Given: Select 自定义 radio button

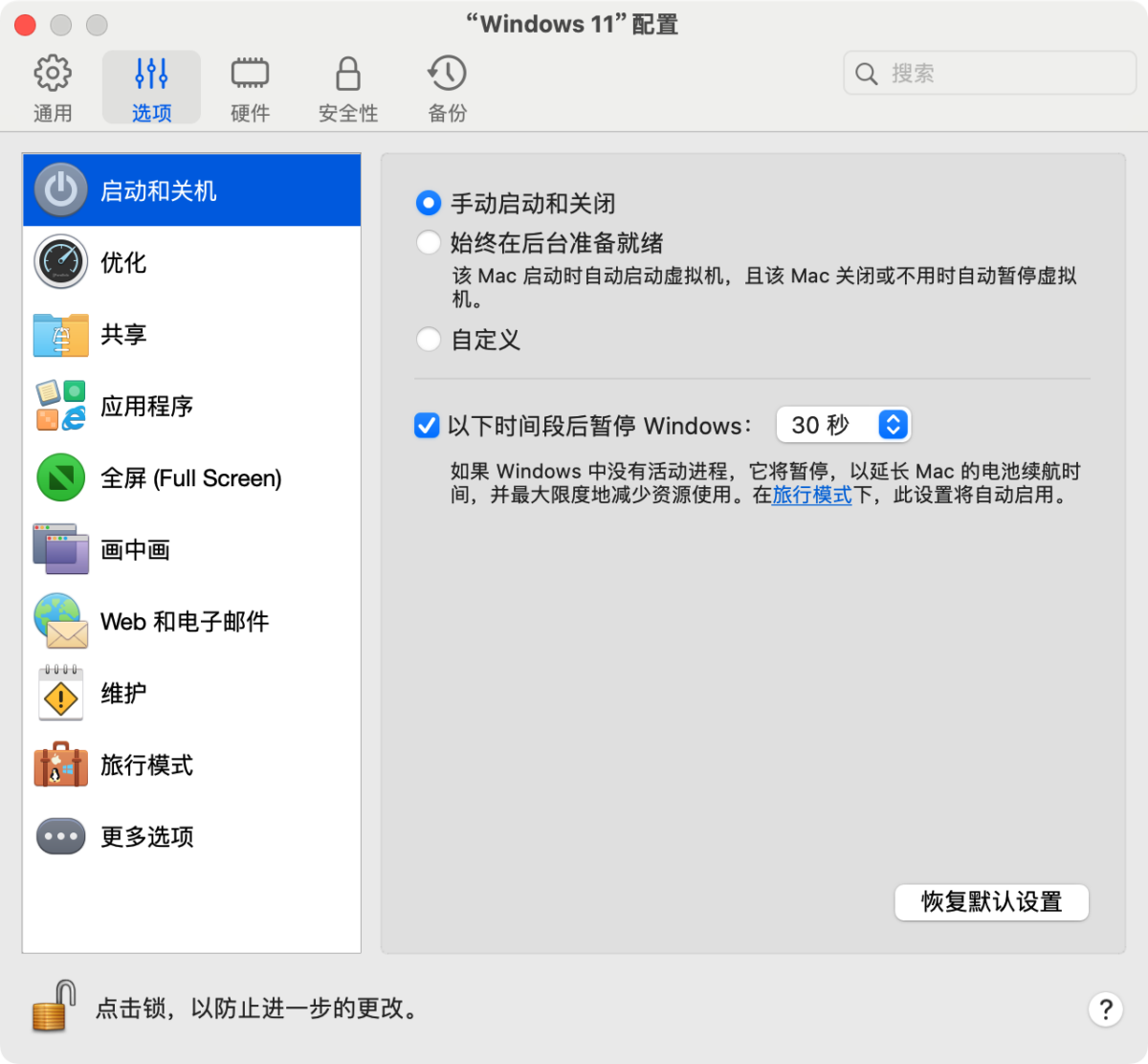Looking at the screenshot, I should click(429, 339).
